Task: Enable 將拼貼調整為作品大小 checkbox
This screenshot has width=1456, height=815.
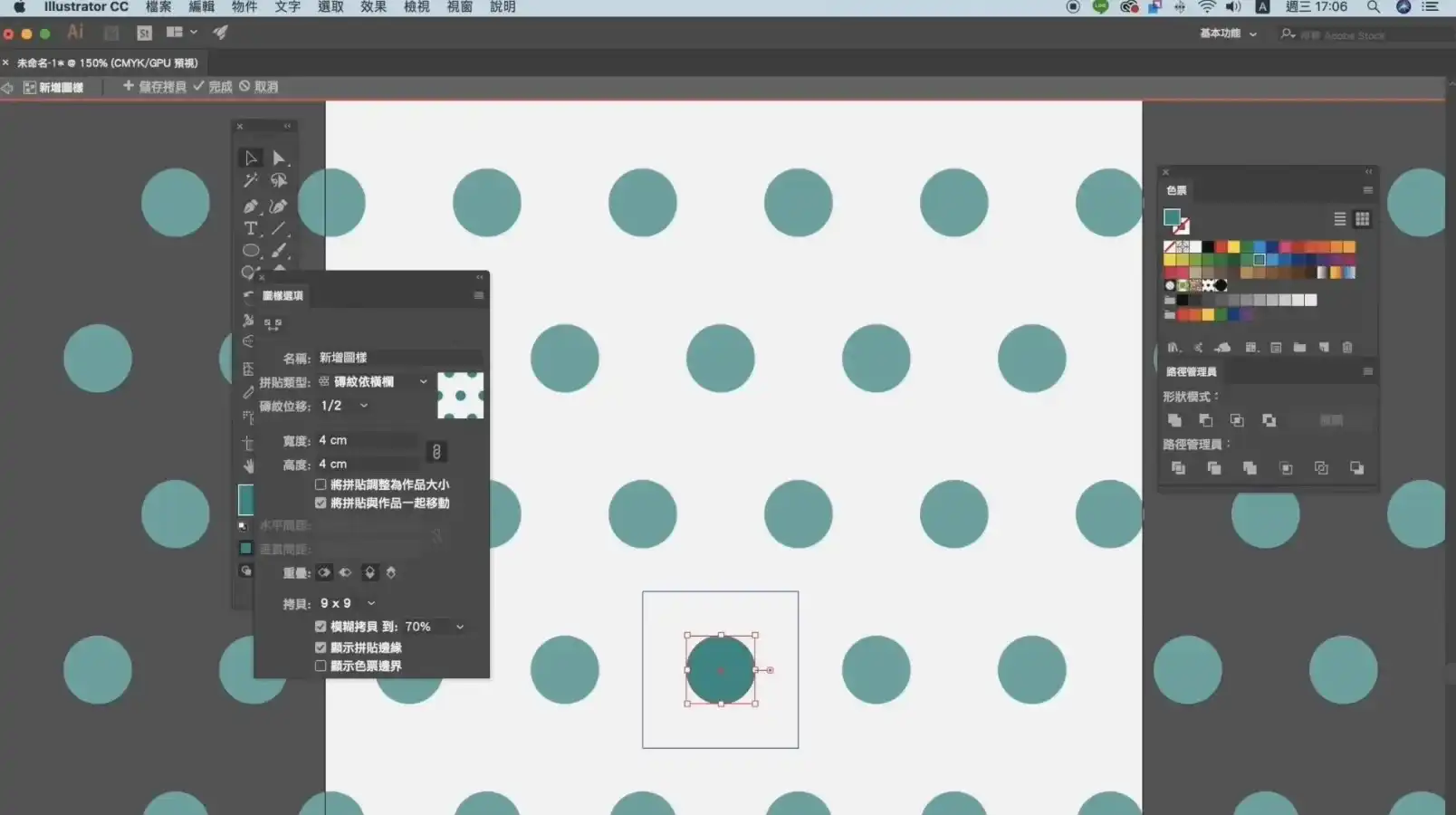Action: pyautogui.click(x=321, y=484)
